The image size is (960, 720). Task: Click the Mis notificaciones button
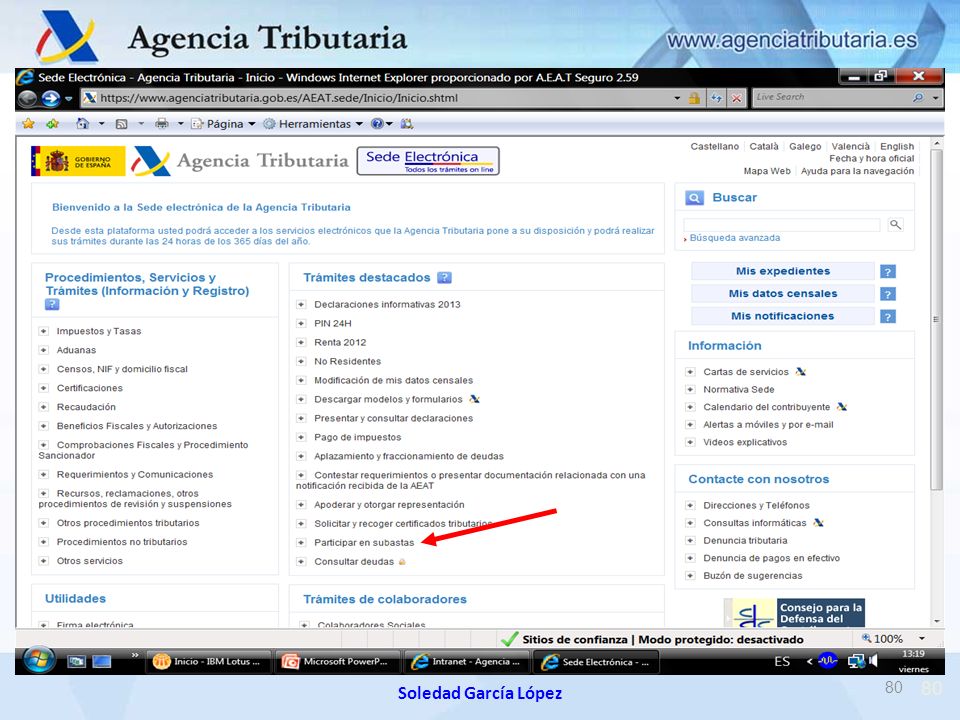coord(782,317)
